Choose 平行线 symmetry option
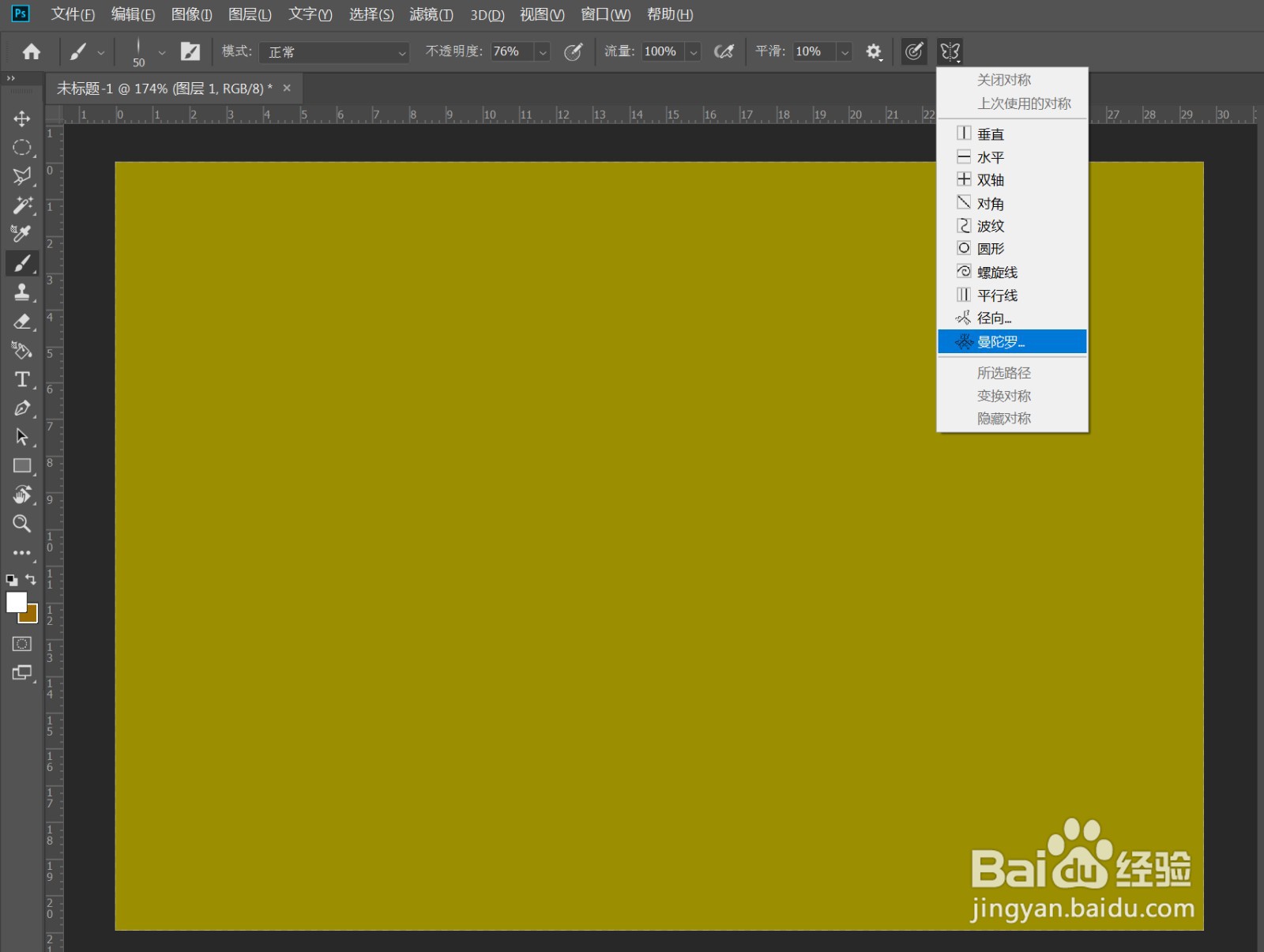 click(x=1012, y=295)
